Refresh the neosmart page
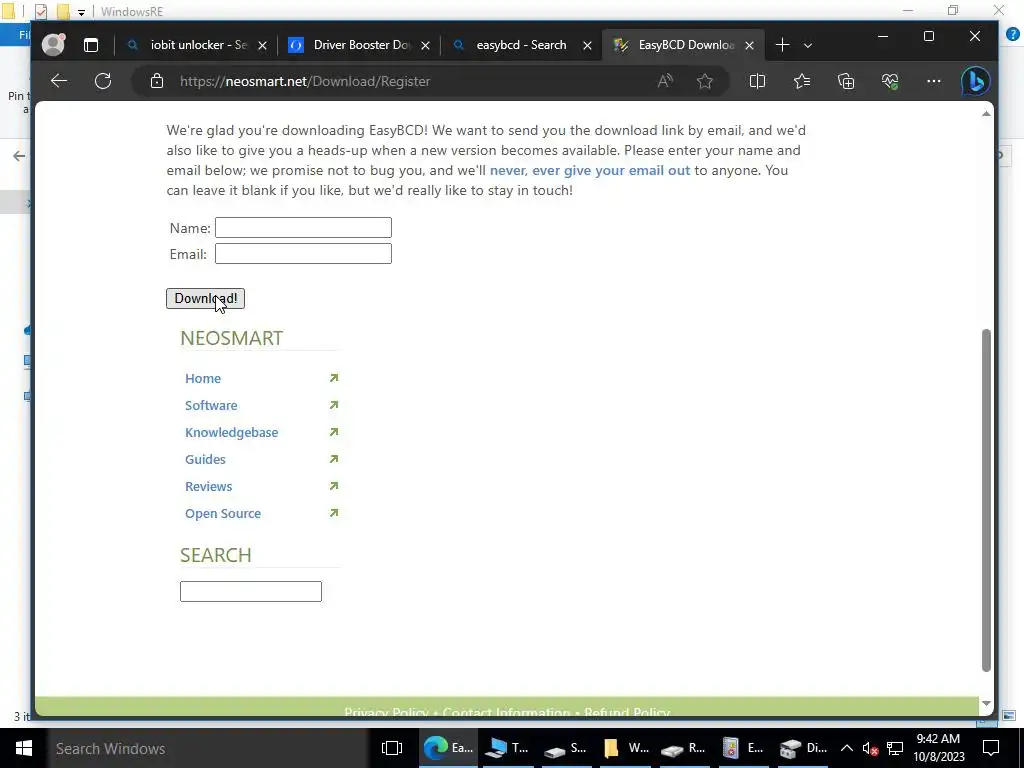 coord(103,81)
